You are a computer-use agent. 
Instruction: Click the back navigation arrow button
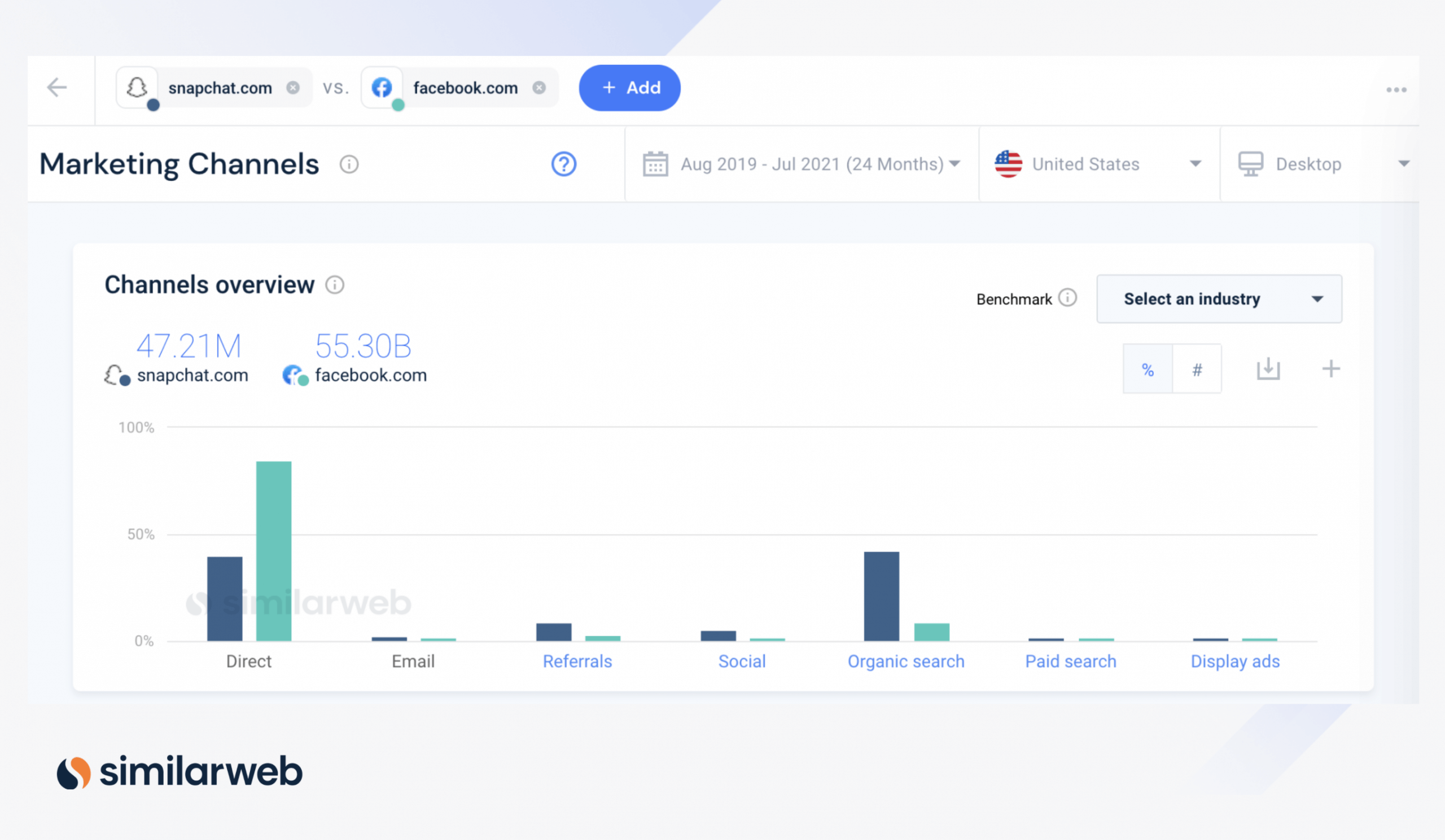pyautogui.click(x=57, y=87)
